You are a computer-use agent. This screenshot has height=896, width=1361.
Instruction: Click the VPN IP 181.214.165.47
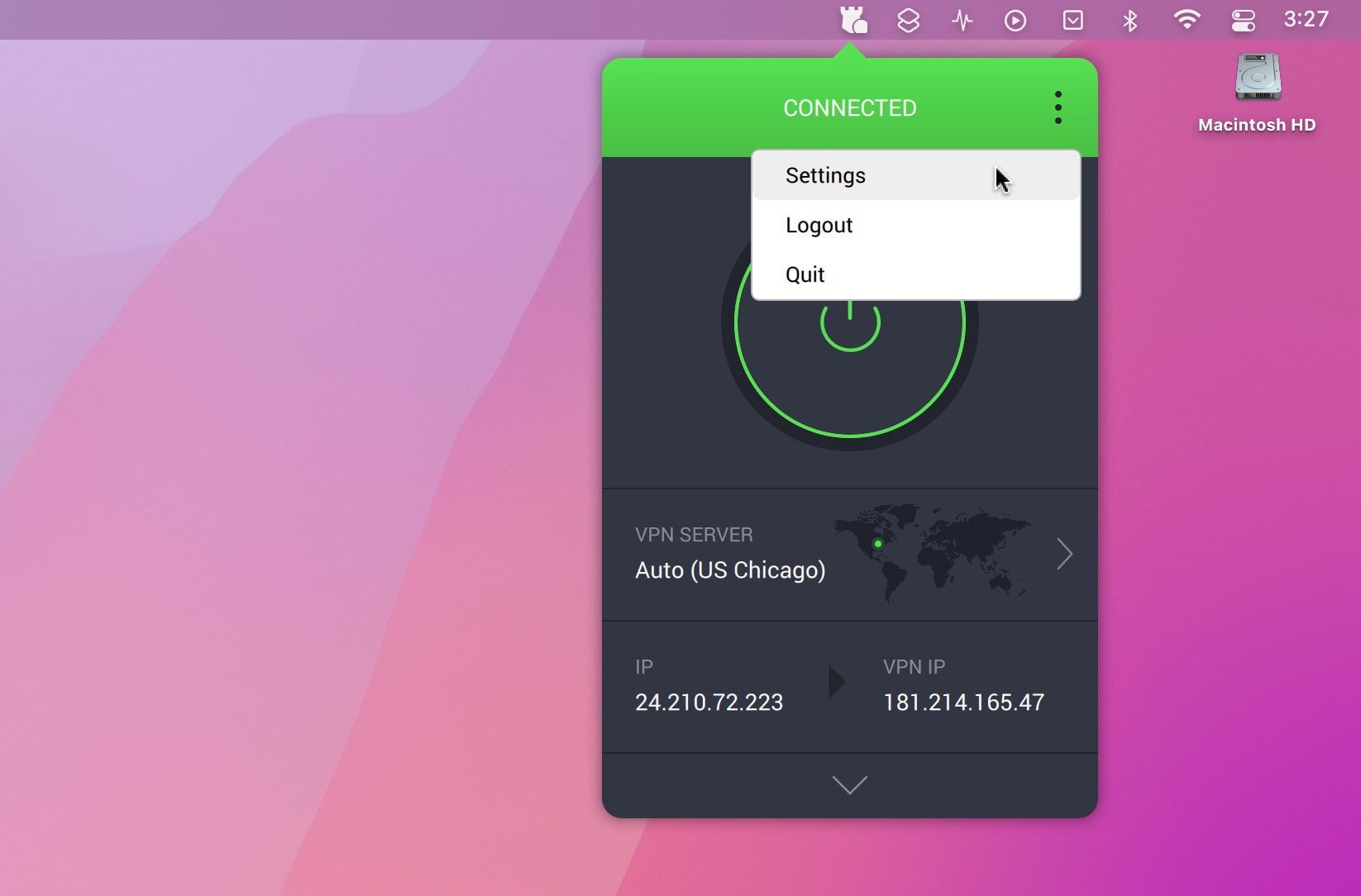click(963, 703)
